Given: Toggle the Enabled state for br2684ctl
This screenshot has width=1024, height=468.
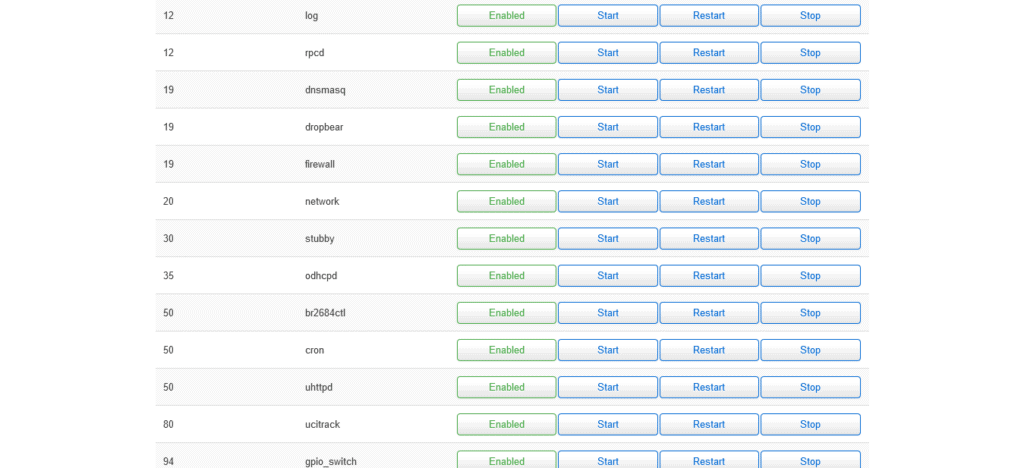Looking at the screenshot, I should 506,313.
